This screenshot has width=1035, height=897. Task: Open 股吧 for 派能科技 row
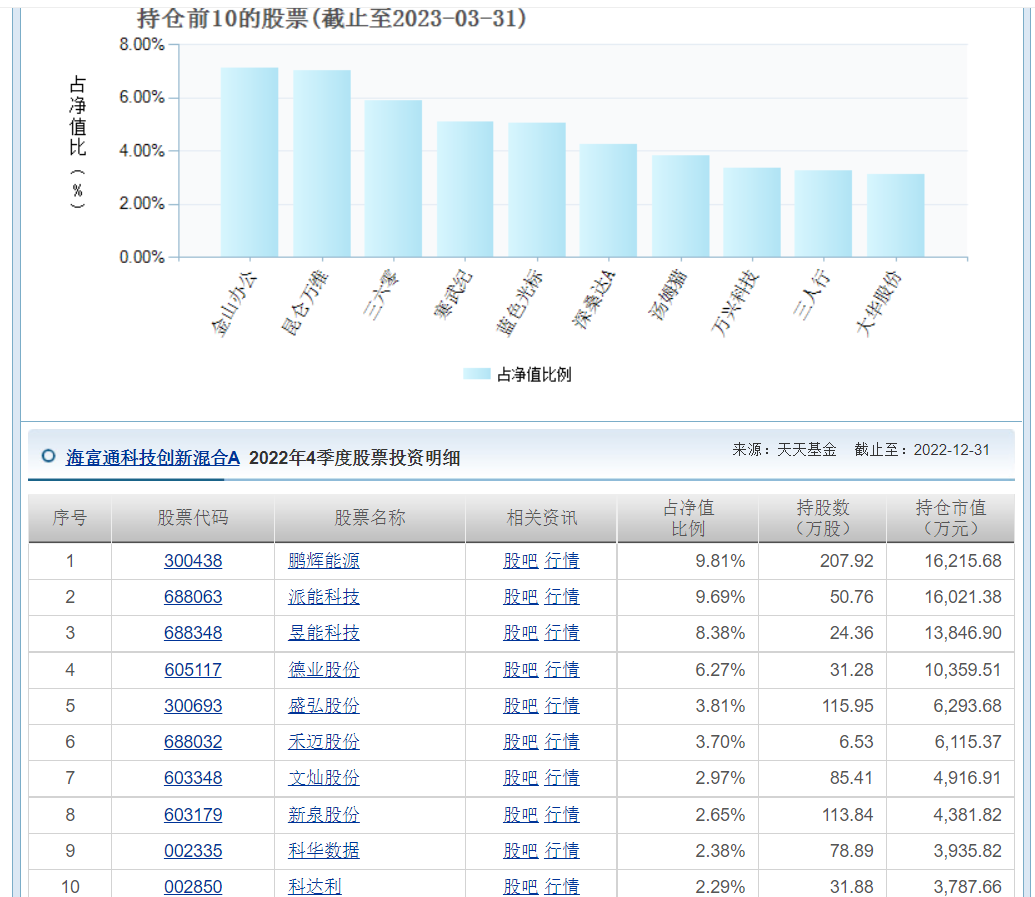click(x=520, y=597)
